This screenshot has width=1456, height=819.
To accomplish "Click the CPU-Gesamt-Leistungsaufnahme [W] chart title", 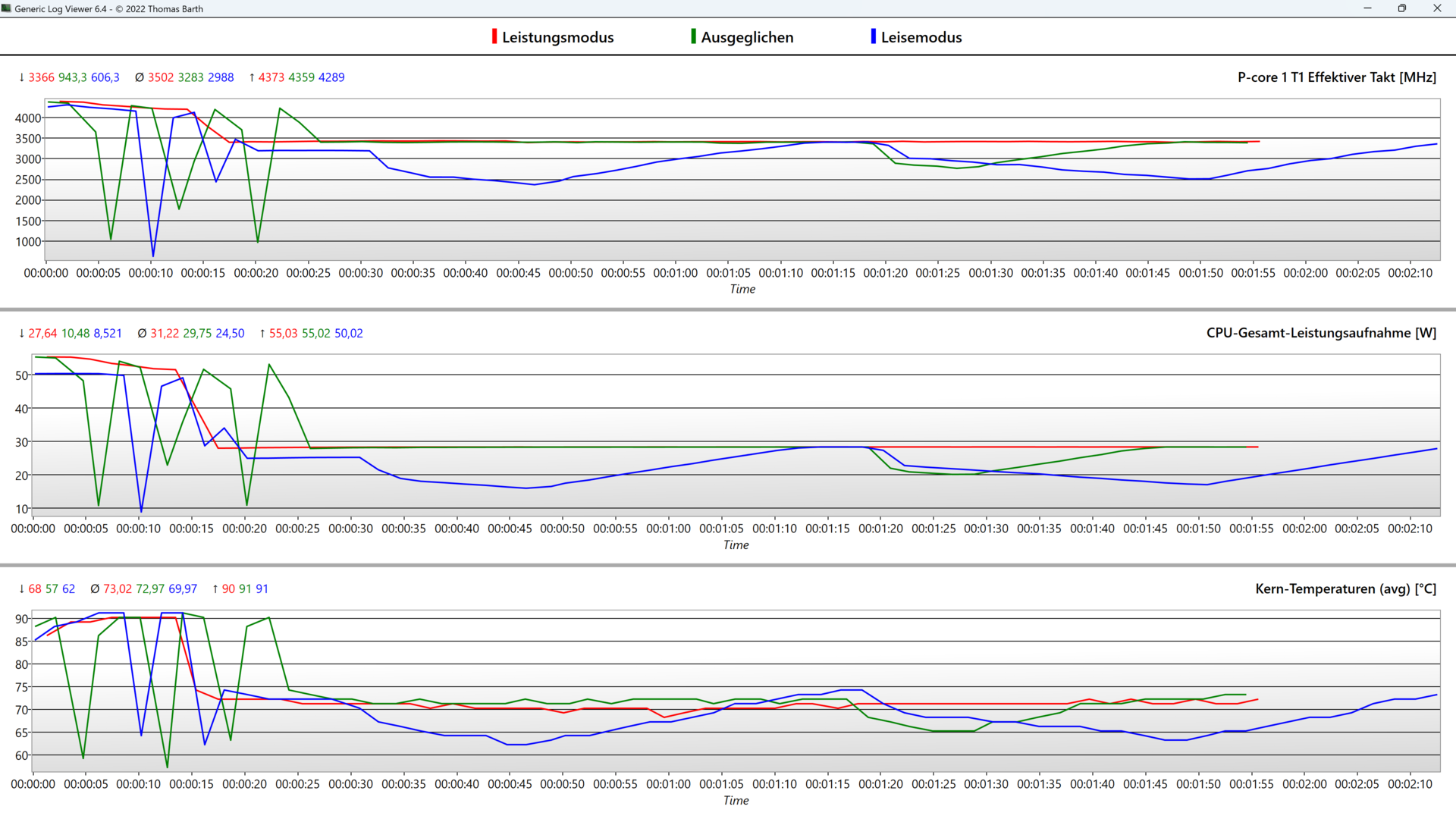I will [1321, 333].
